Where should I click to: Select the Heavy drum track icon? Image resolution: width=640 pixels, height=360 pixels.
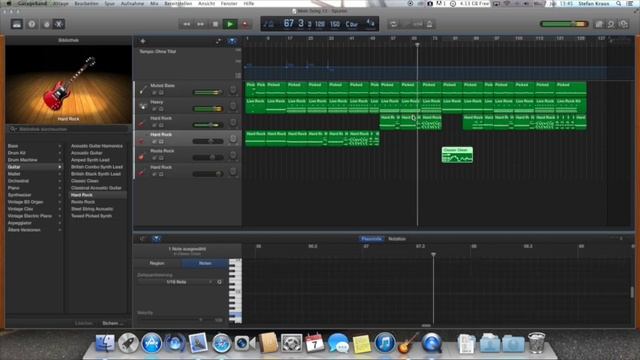coord(142,106)
